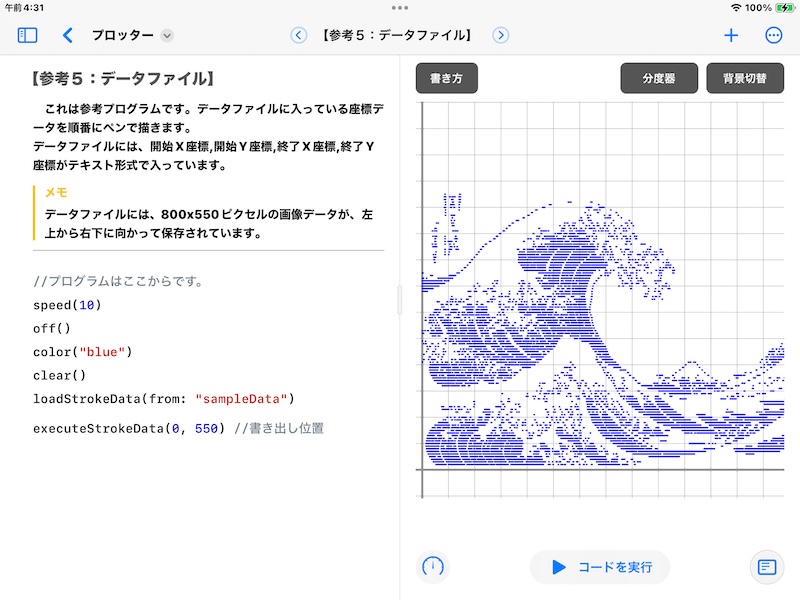Viewport: 800px width, 600px height.
Task: Open the circled ellipsis more menu
Action: click(x=773, y=35)
